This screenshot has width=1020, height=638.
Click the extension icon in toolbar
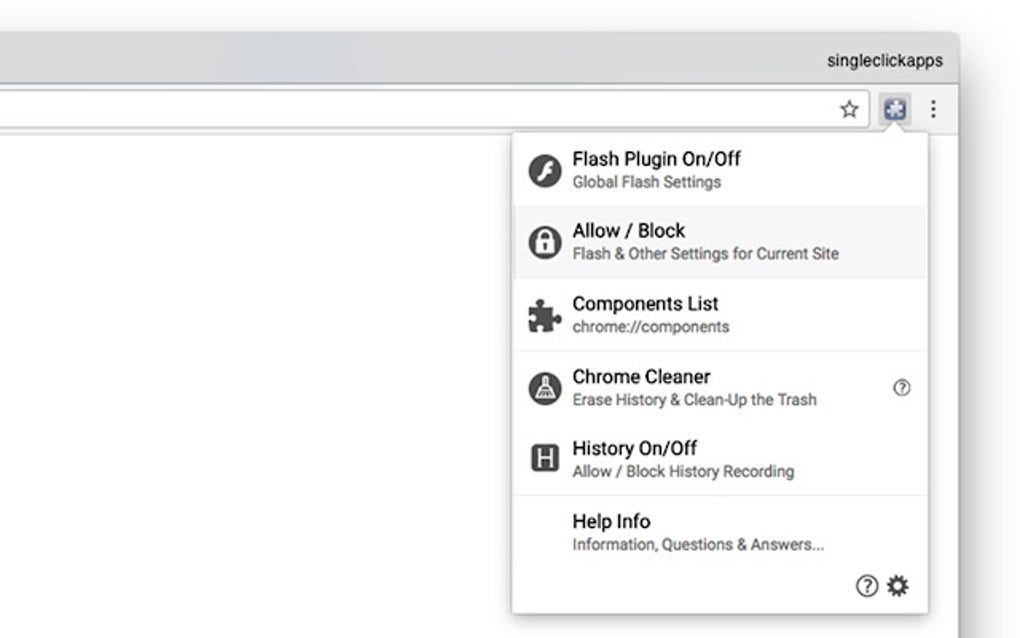point(895,109)
